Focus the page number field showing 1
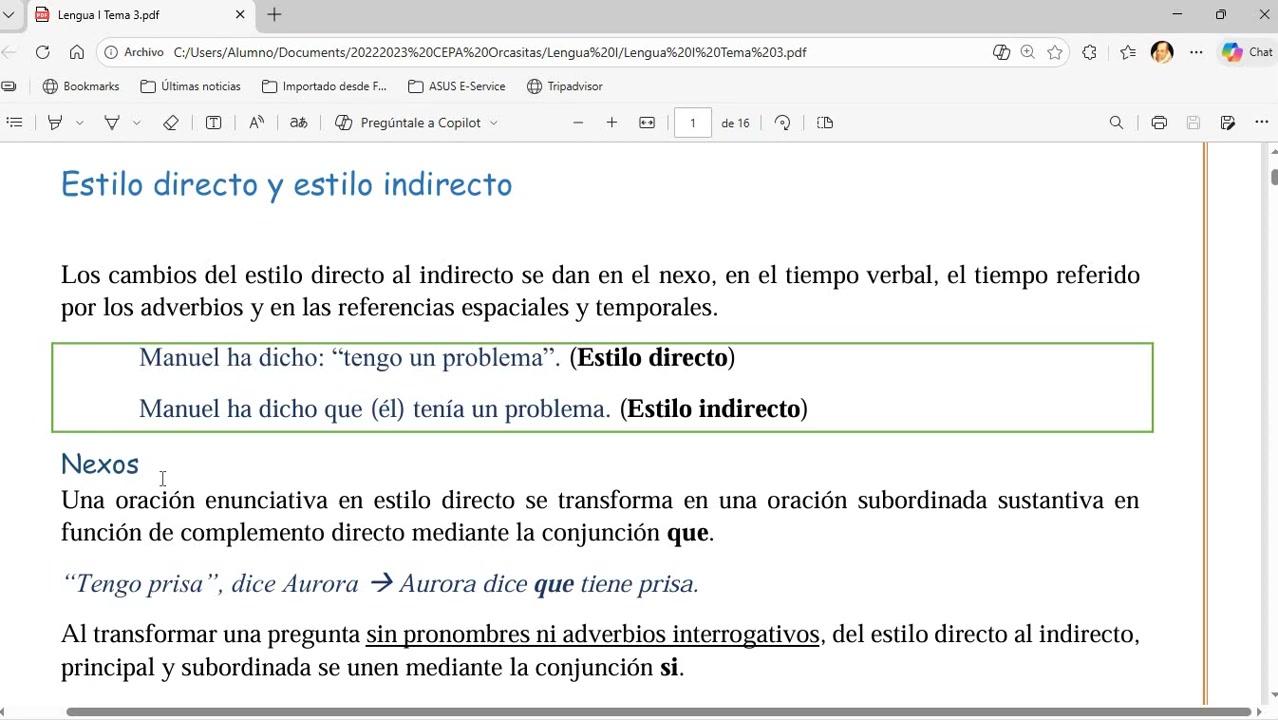Image resolution: width=1278 pixels, height=720 pixels. (692, 122)
